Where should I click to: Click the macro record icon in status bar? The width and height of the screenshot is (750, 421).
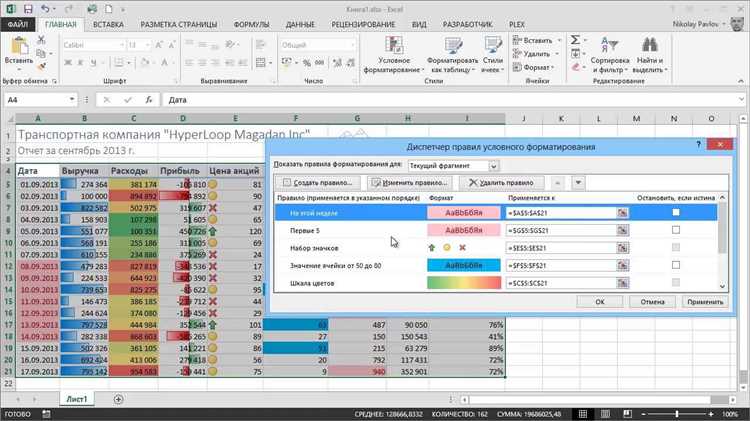click(x=46, y=414)
